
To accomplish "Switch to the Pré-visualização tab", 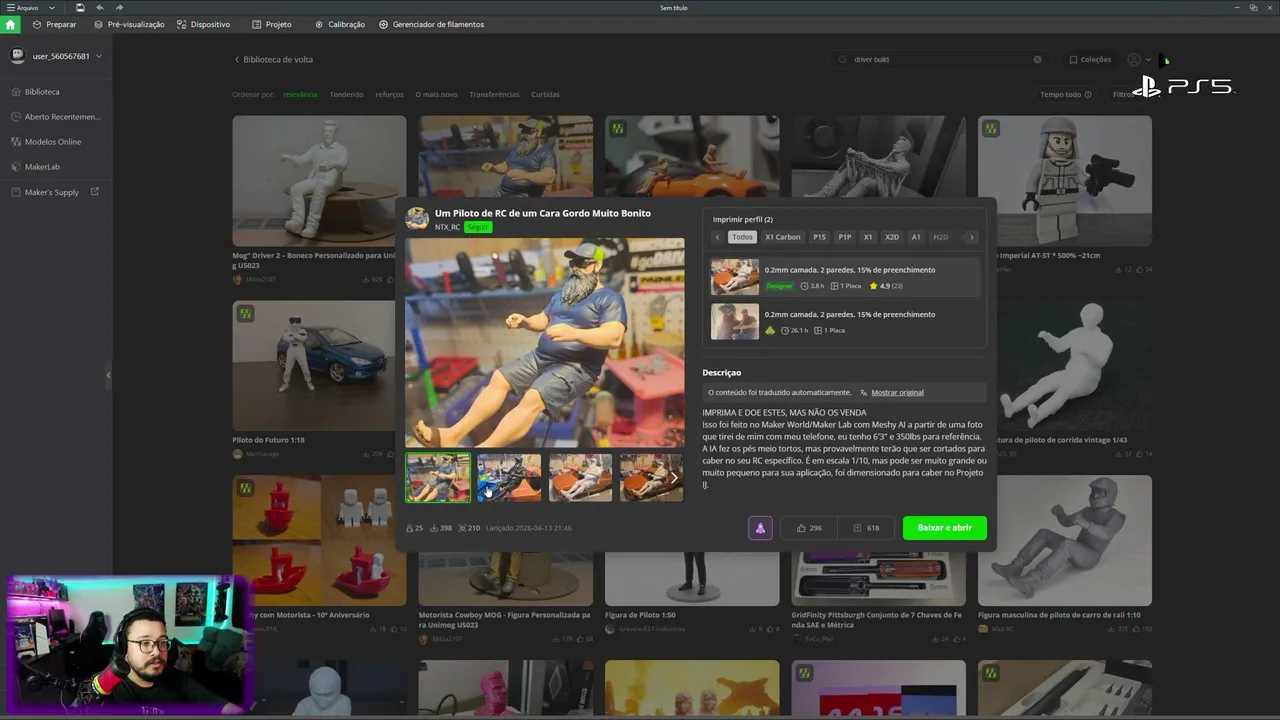I will (129, 24).
